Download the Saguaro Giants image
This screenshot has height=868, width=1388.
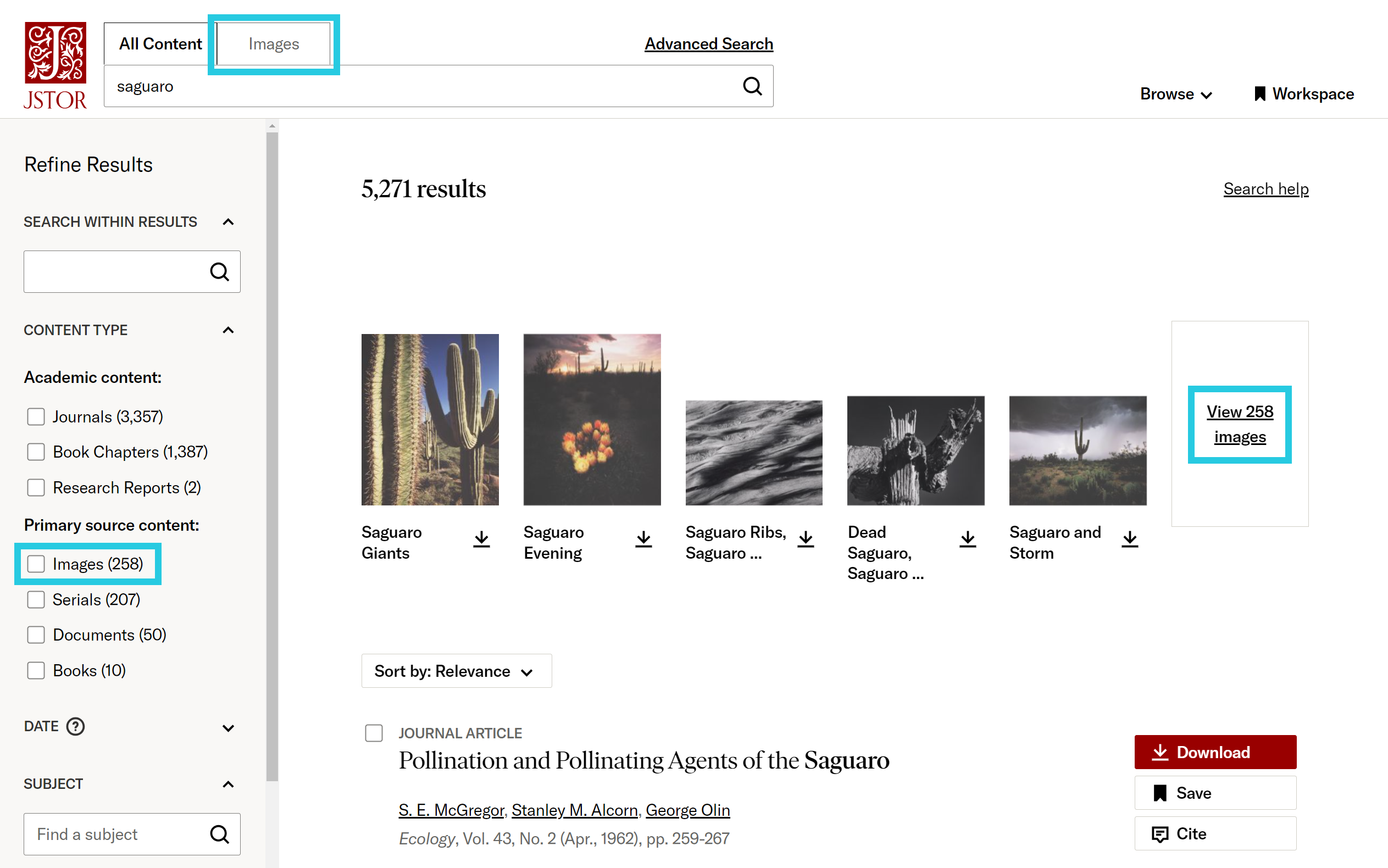481,539
